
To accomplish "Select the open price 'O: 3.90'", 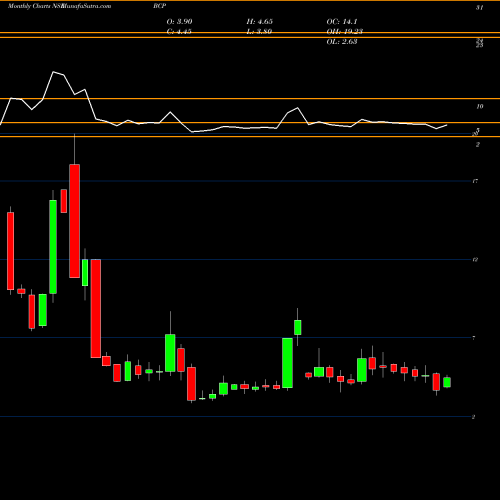I will (179, 22).
